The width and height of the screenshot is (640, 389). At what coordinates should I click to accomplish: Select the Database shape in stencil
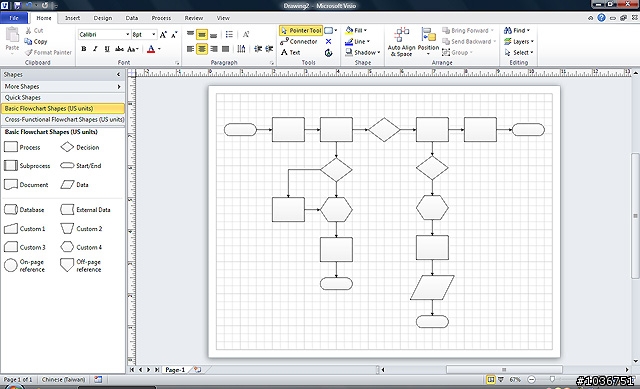(24, 210)
